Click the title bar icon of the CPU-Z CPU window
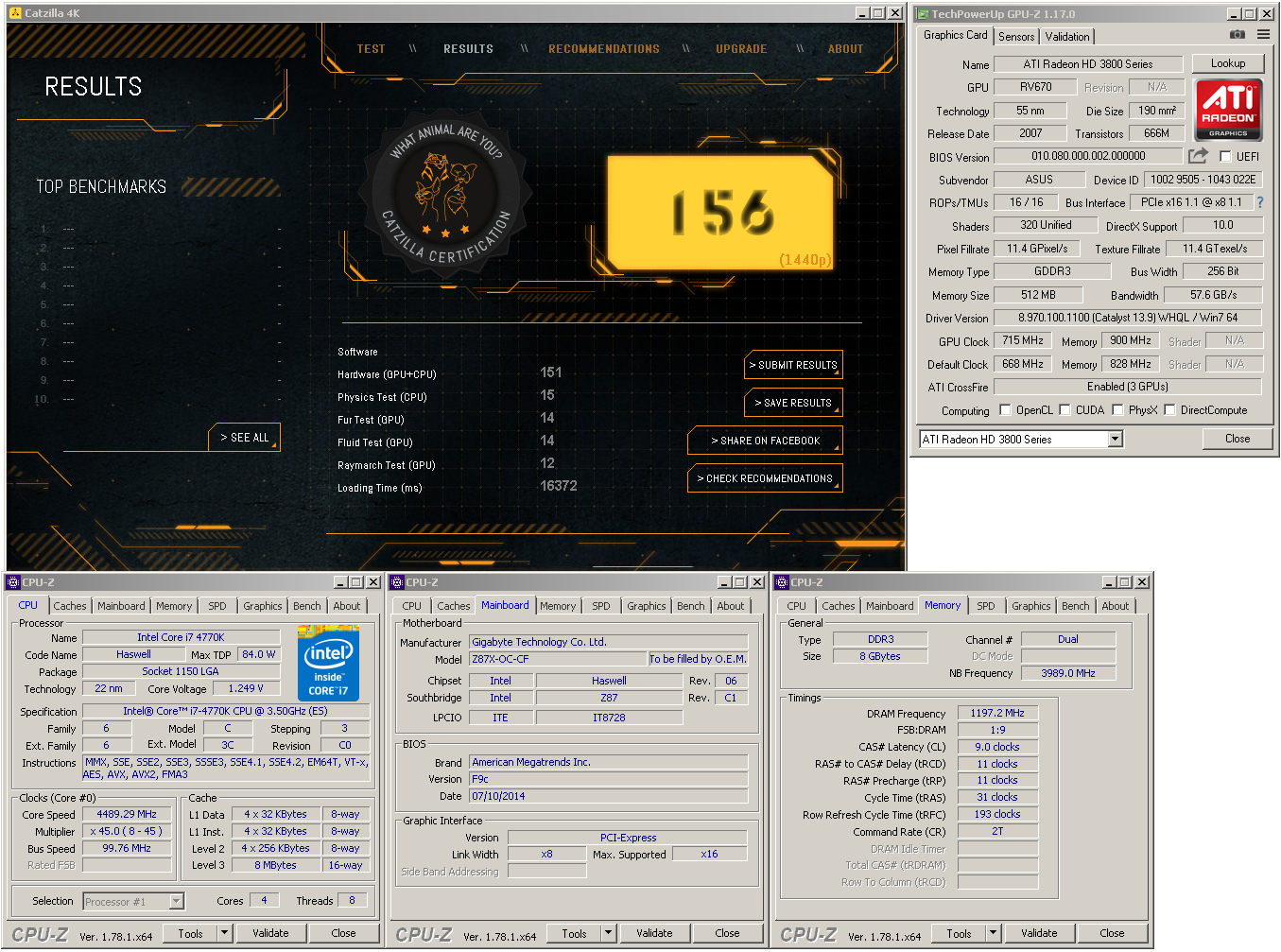1281x952 pixels. click(x=13, y=582)
